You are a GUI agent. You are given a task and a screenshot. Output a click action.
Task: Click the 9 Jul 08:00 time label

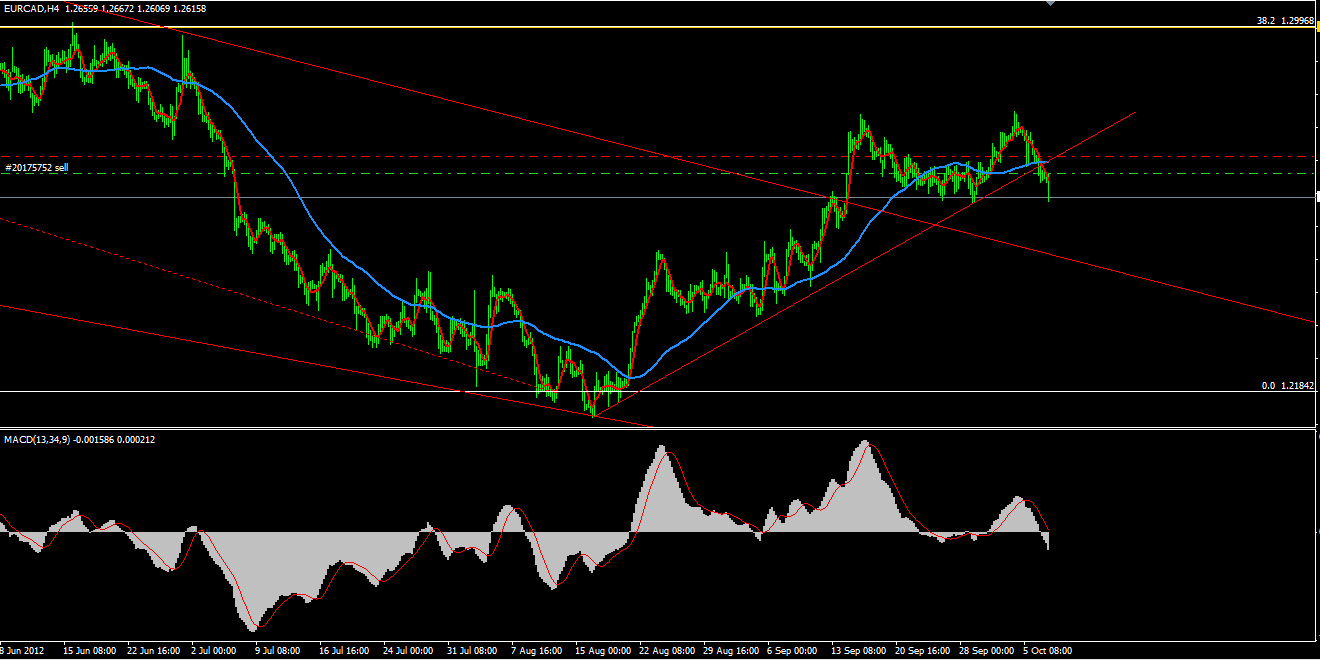280,651
